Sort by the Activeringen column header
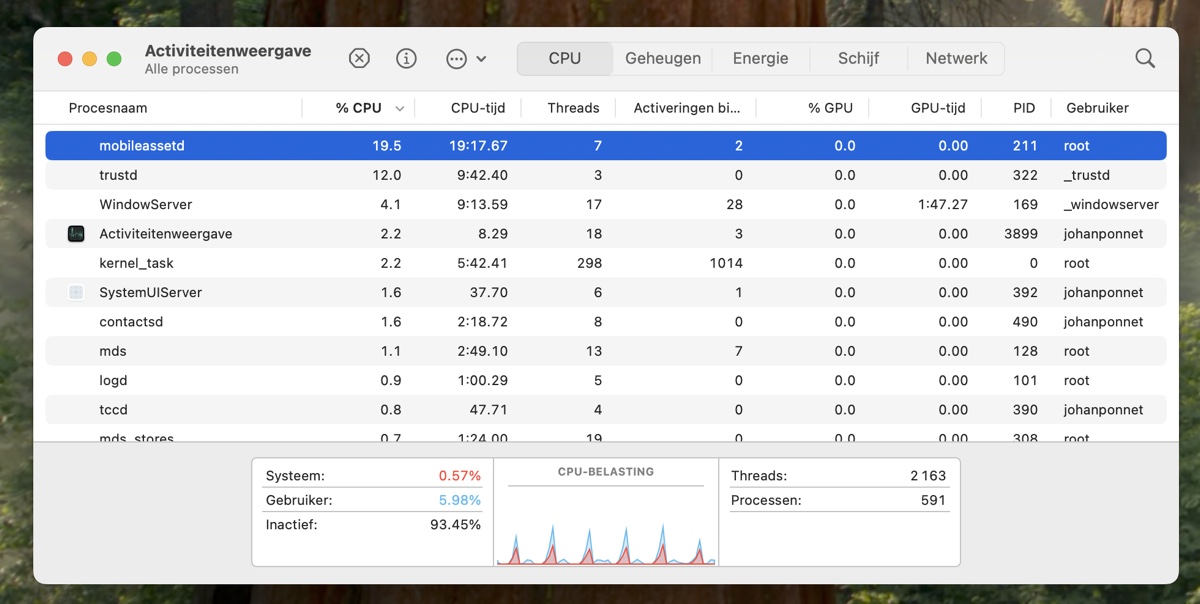This screenshot has height=604, width=1200. click(x=687, y=108)
